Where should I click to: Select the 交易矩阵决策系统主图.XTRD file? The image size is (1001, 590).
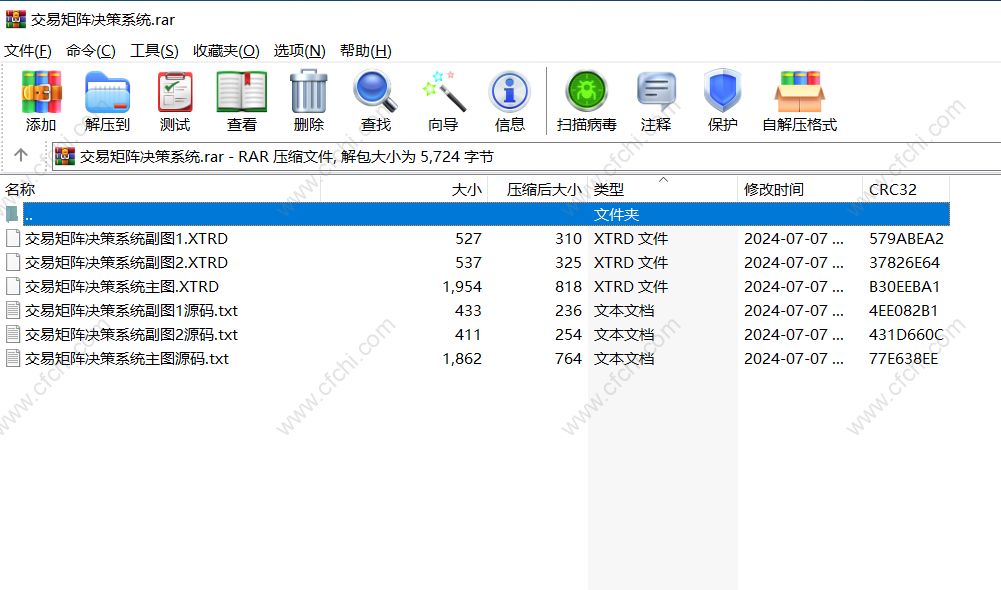pyautogui.click(x=122, y=286)
